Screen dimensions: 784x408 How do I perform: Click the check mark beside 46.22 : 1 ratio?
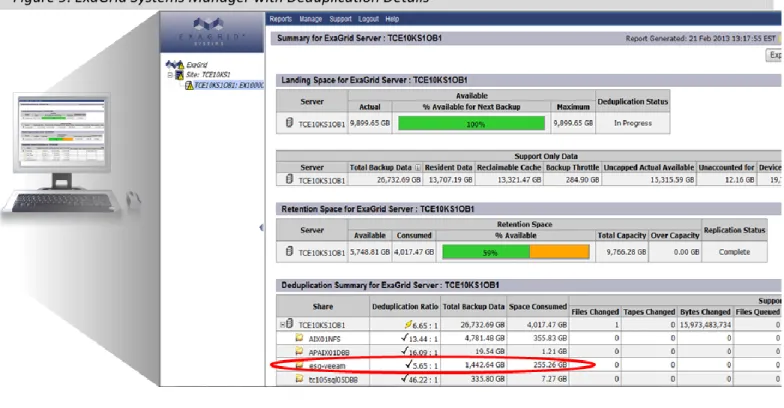pos(404,378)
